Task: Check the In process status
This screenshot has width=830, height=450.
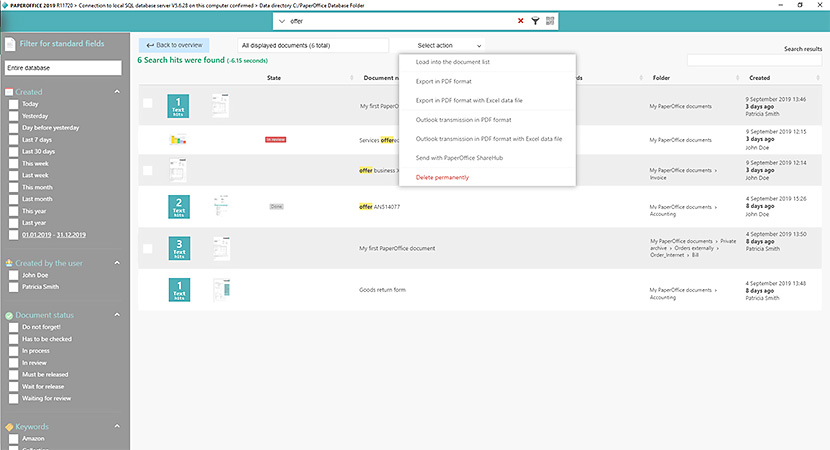Action: coord(14,351)
